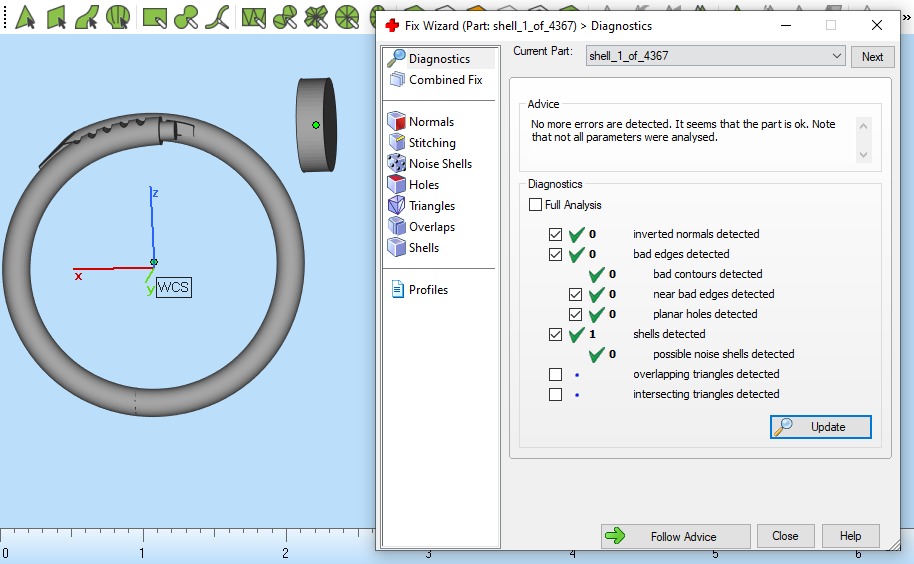Click the 'possible noise shells detected' label

pyautogui.click(x=723, y=354)
